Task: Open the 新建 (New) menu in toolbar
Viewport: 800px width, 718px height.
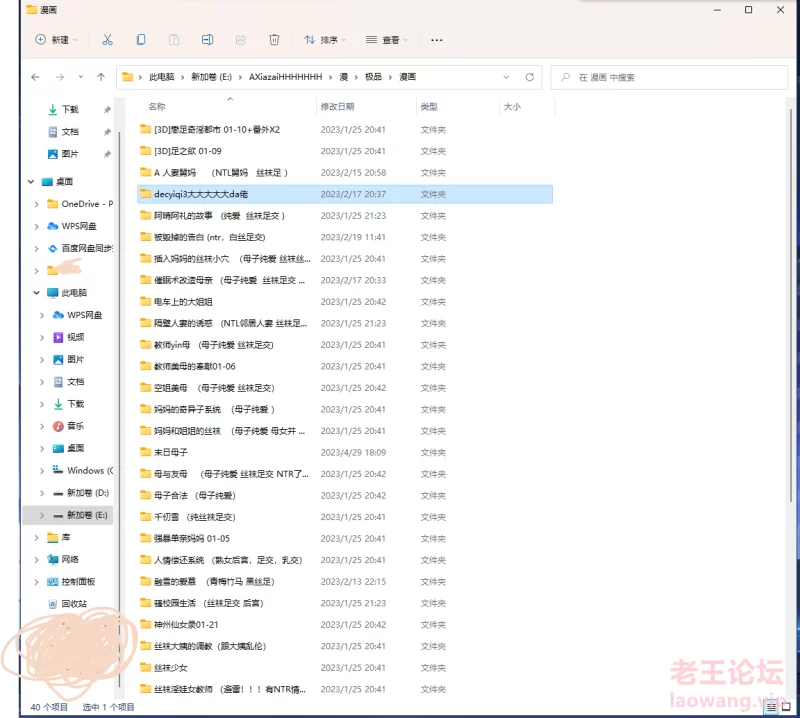Action: 56,40
